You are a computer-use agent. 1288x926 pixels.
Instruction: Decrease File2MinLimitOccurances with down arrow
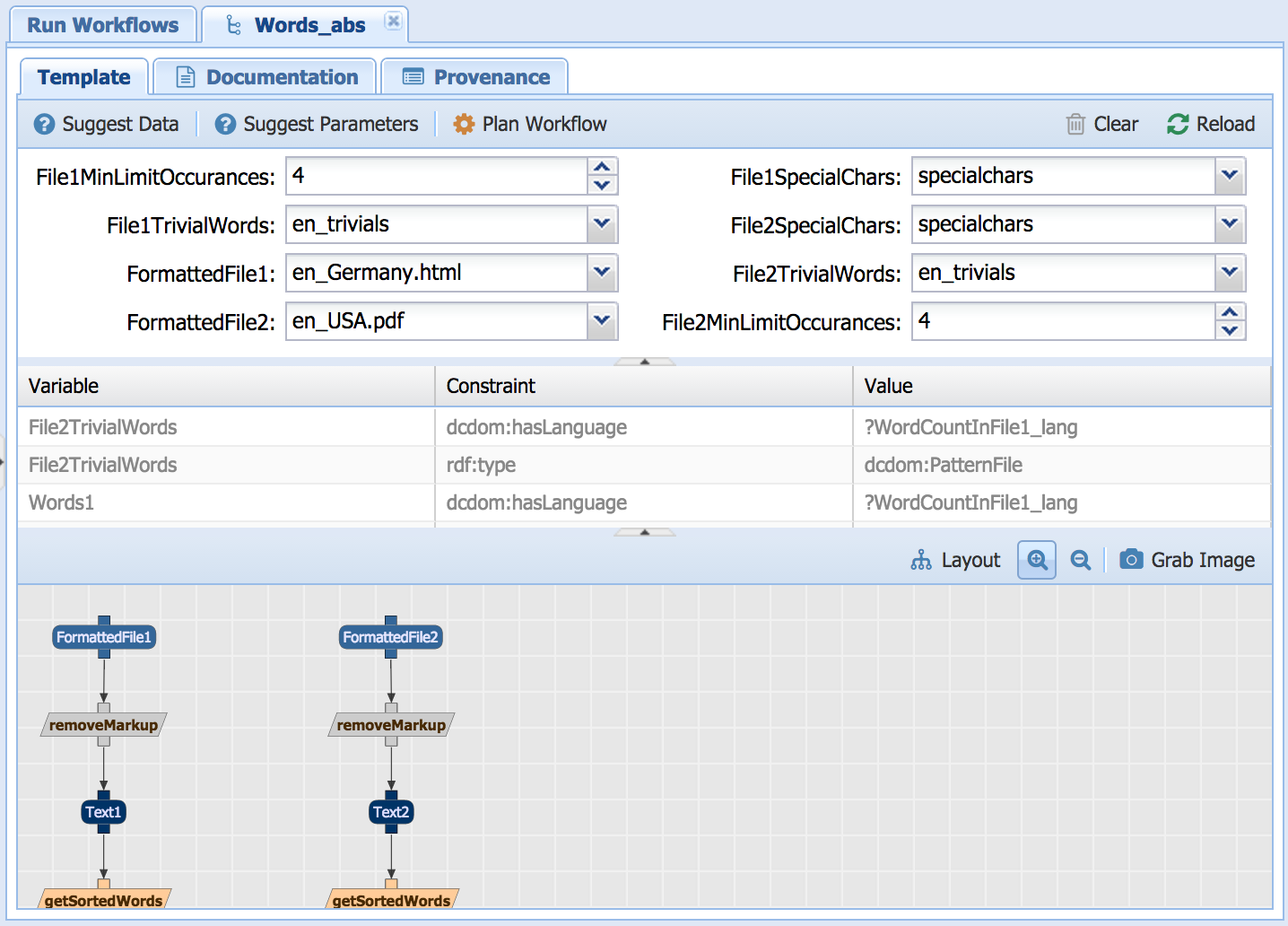pos(1230,331)
